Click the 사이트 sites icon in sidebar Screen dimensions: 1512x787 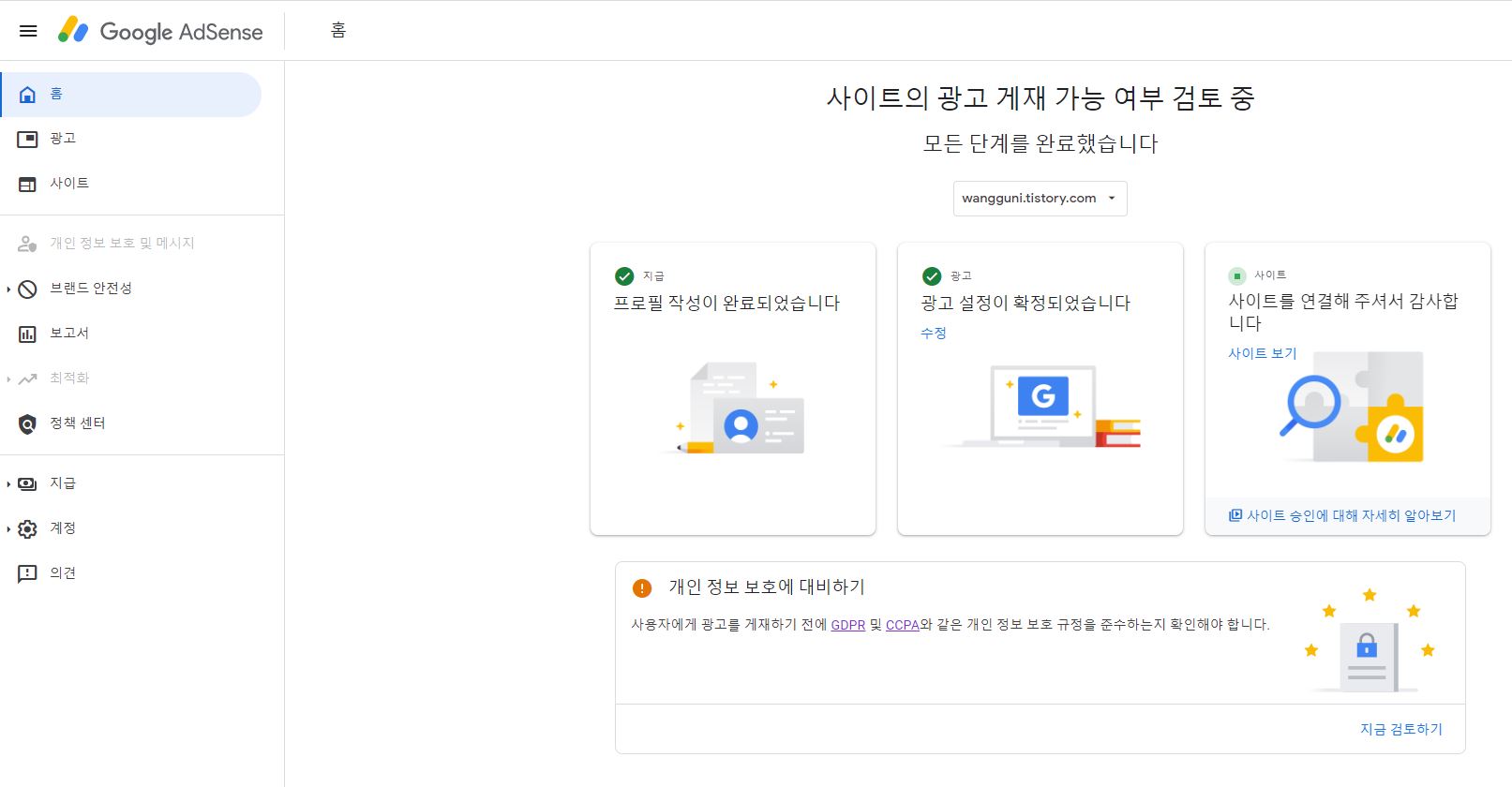pyautogui.click(x=28, y=185)
